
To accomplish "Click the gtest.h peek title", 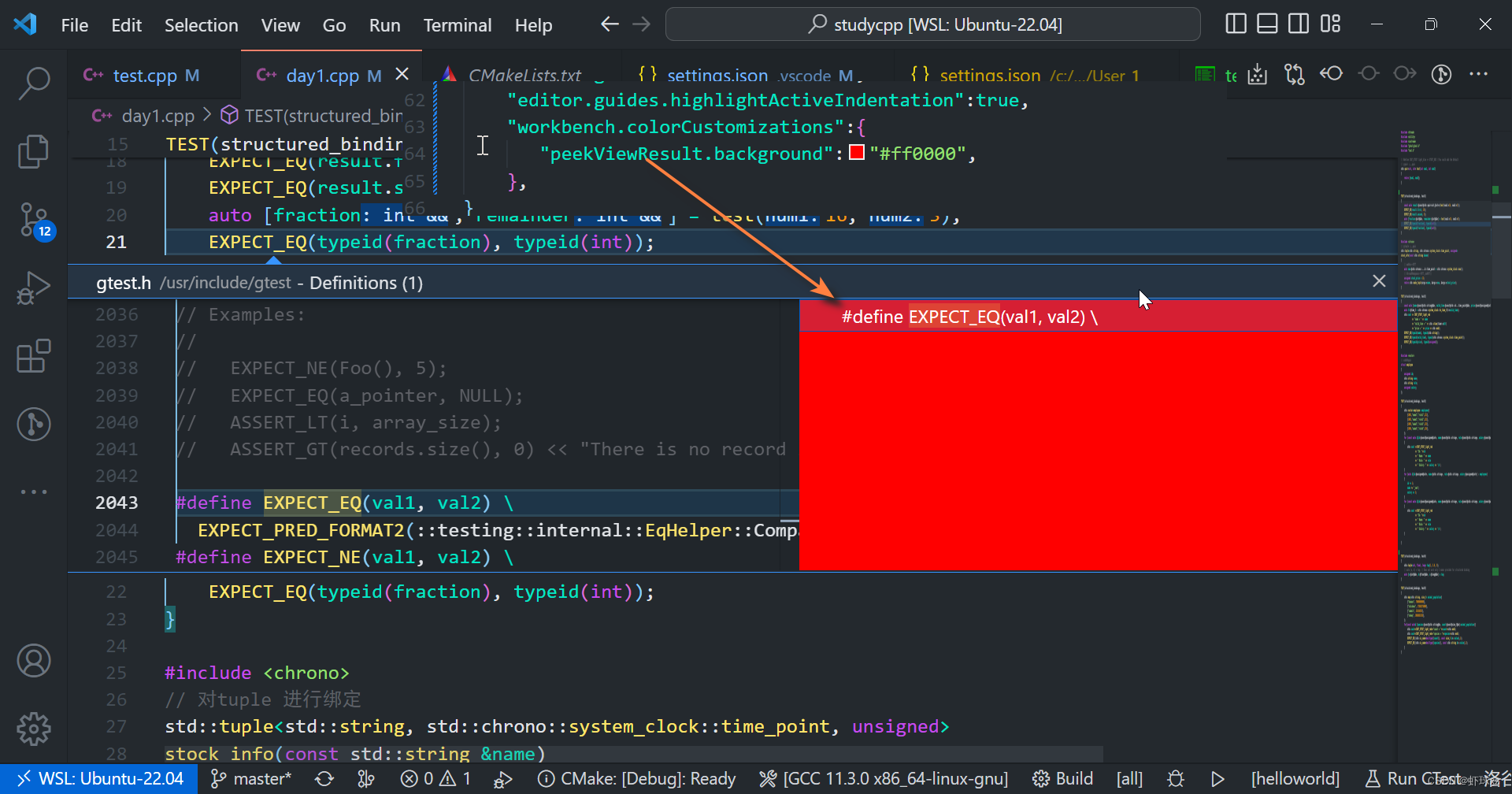I will [124, 283].
